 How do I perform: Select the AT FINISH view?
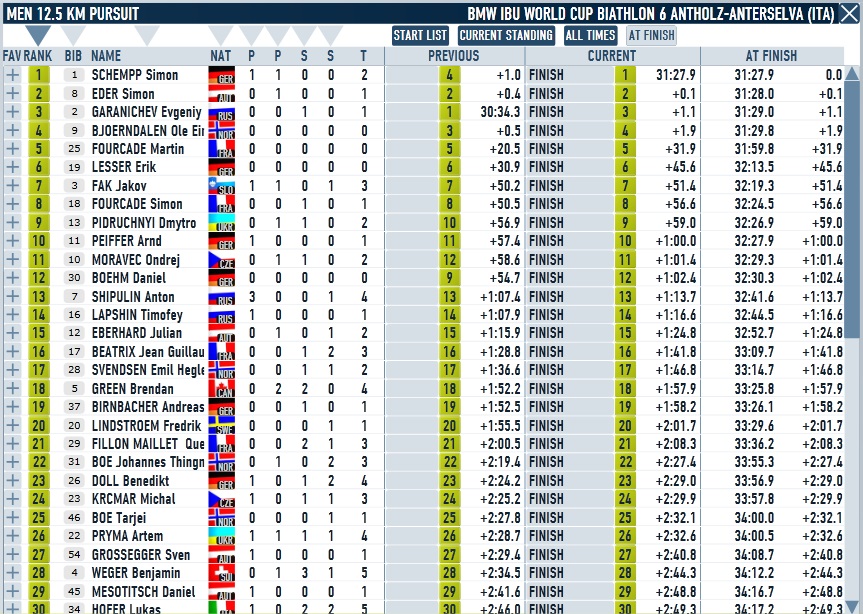point(652,36)
